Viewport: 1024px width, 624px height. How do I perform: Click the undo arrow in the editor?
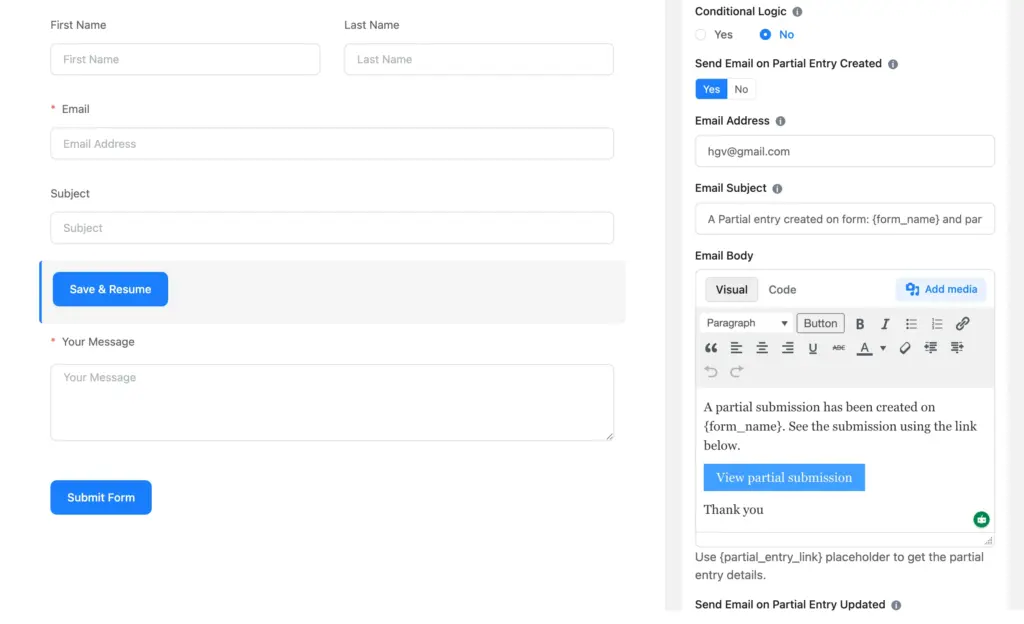pos(711,371)
